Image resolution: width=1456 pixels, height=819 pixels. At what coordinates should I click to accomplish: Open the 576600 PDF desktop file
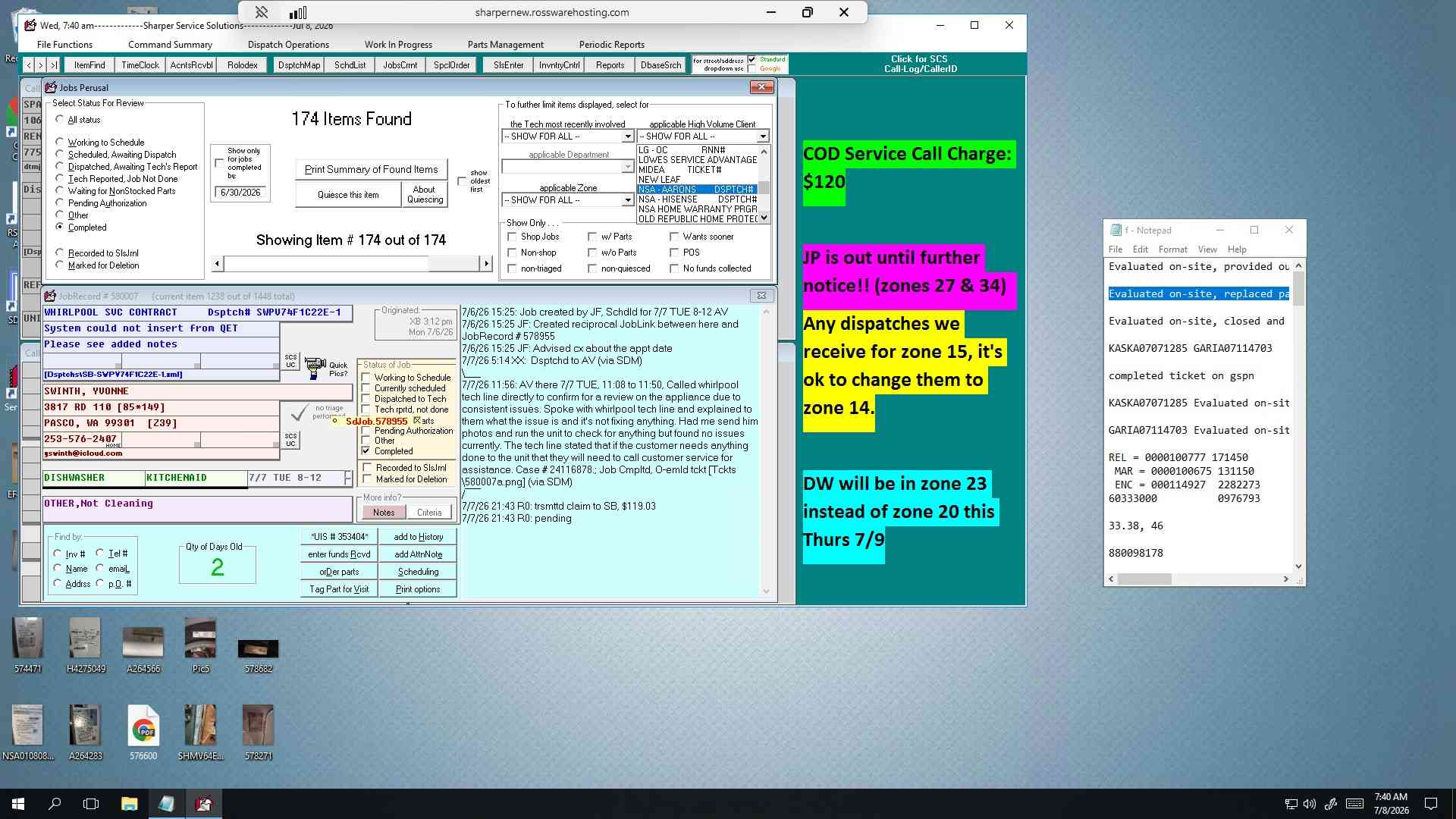(x=143, y=725)
